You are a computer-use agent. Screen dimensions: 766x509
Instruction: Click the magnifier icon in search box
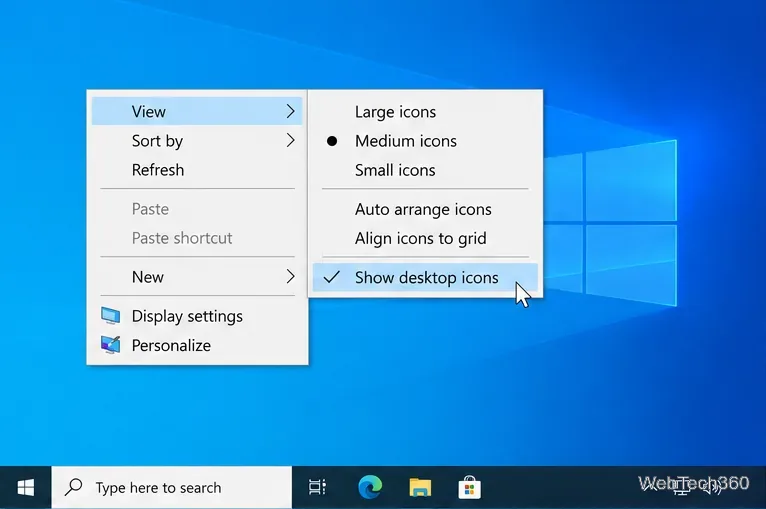click(74, 487)
